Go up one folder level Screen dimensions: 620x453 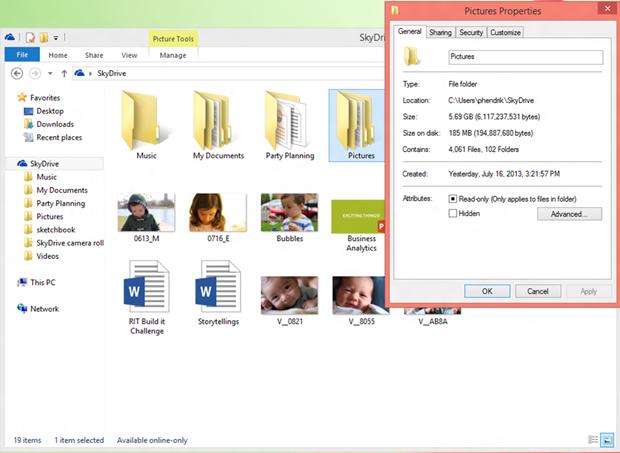pyautogui.click(x=64, y=74)
